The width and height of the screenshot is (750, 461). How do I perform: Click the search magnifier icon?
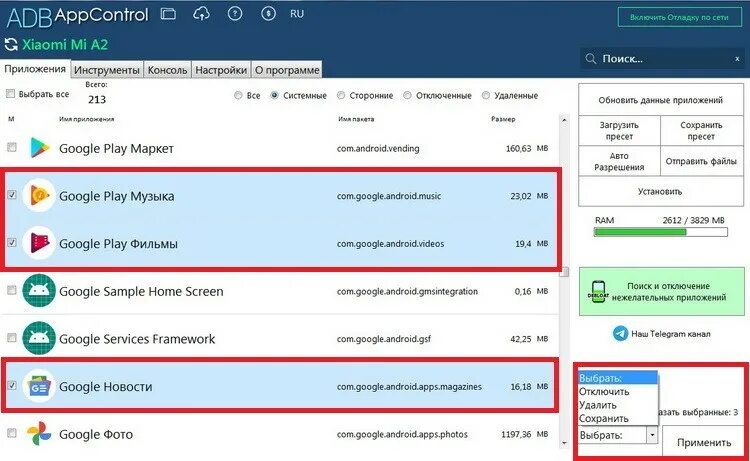click(591, 59)
